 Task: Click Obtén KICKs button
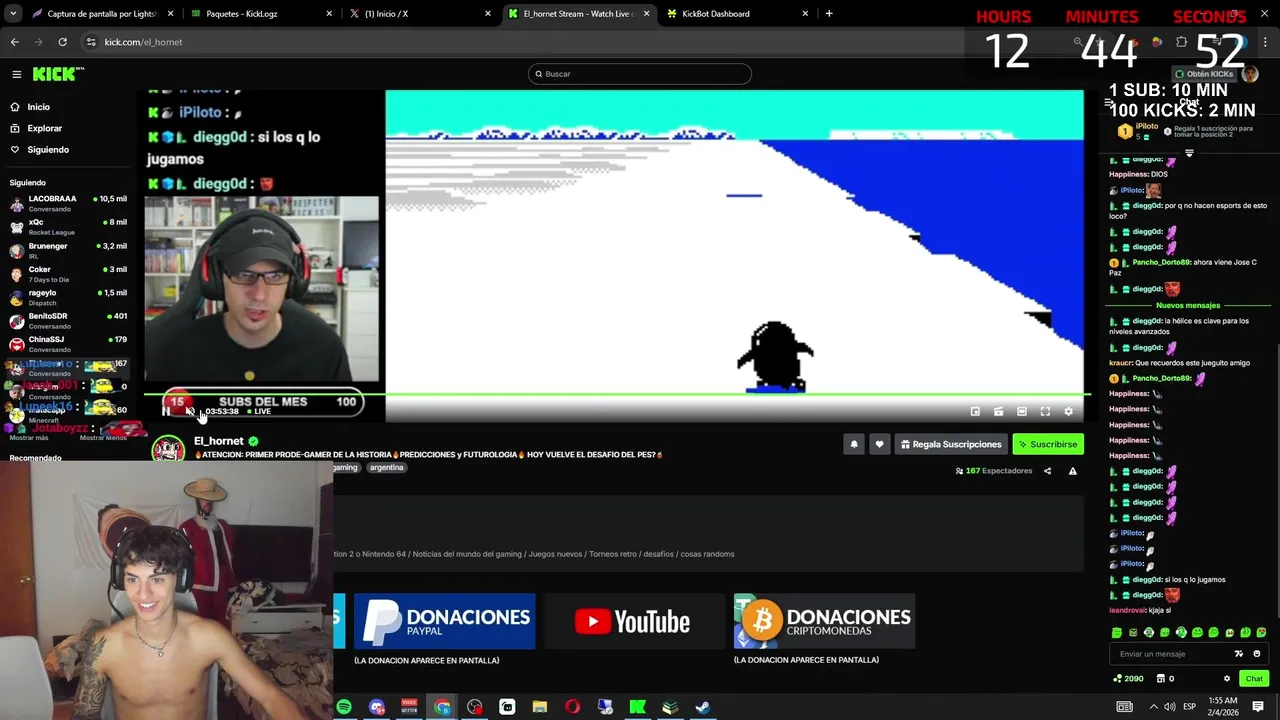(x=1204, y=74)
